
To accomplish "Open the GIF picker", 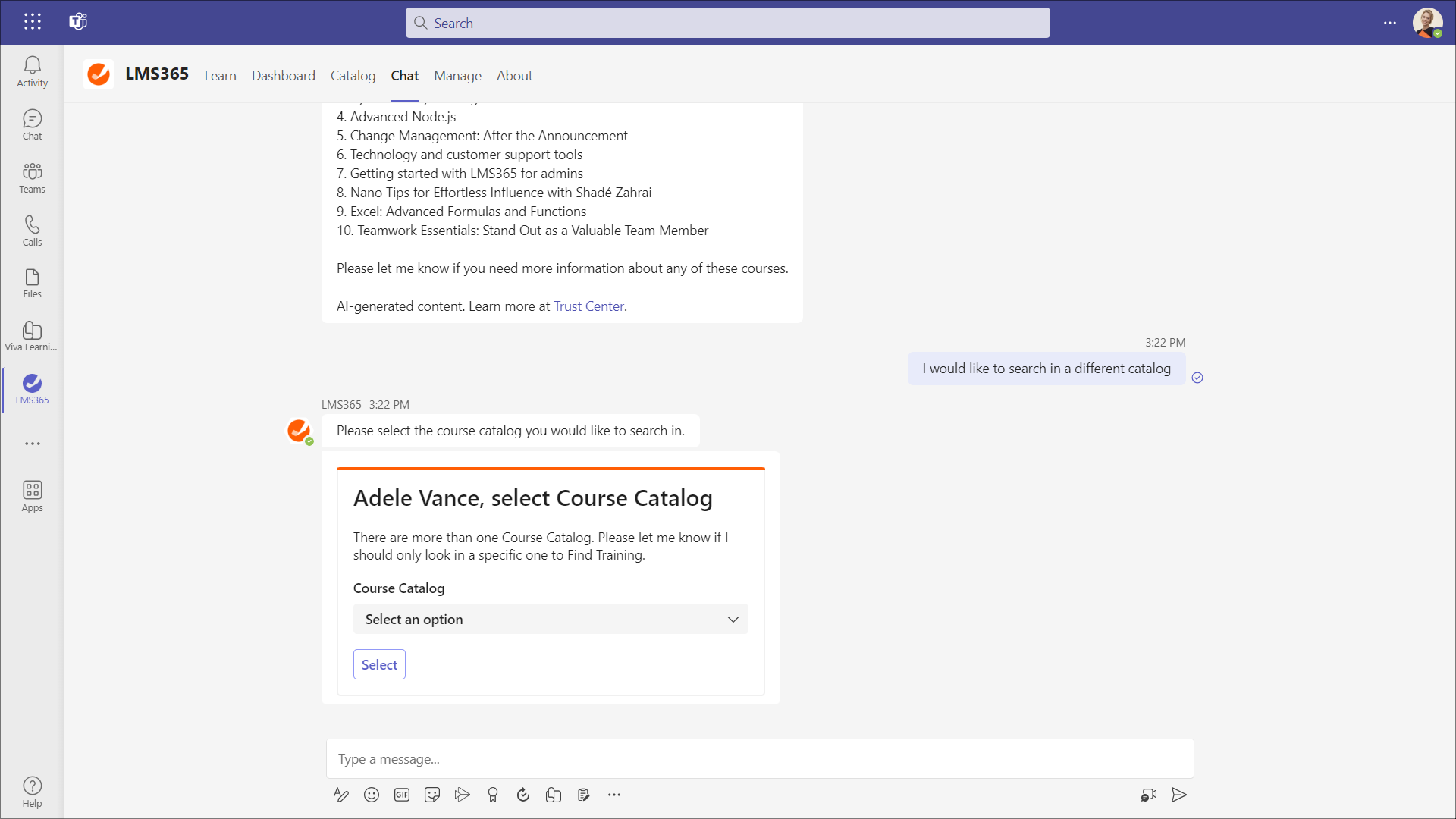I will pos(402,795).
